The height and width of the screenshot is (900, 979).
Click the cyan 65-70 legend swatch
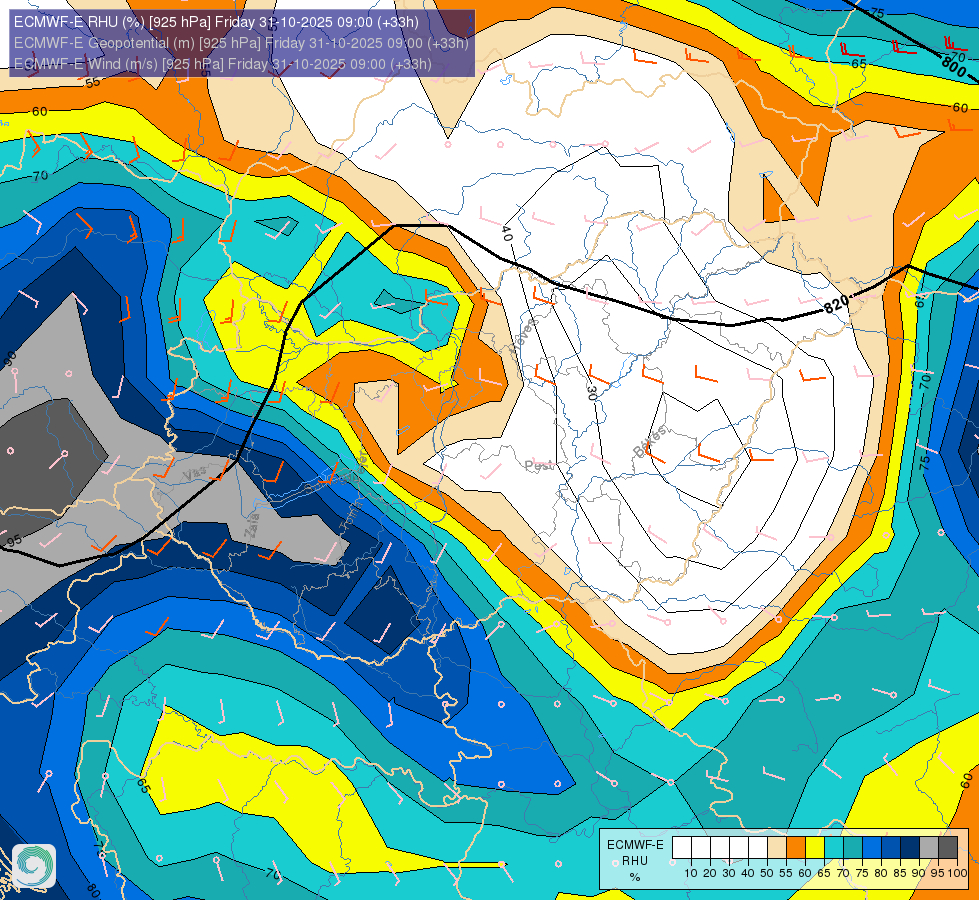pyautogui.click(x=834, y=848)
